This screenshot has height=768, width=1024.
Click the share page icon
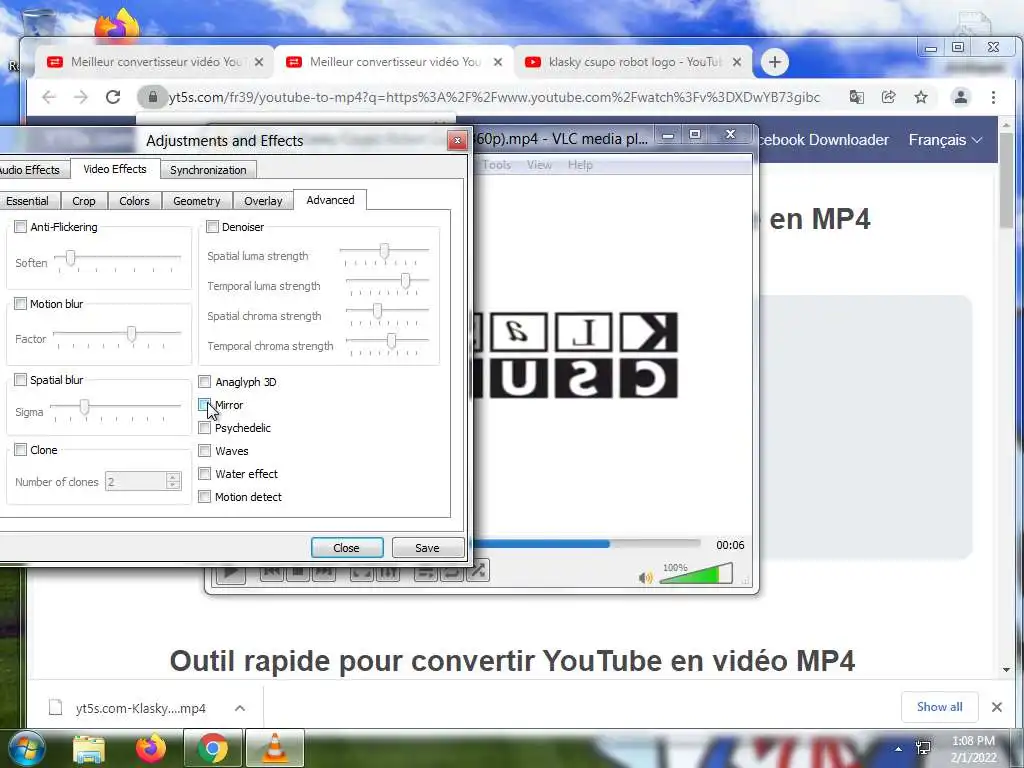(888, 97)
